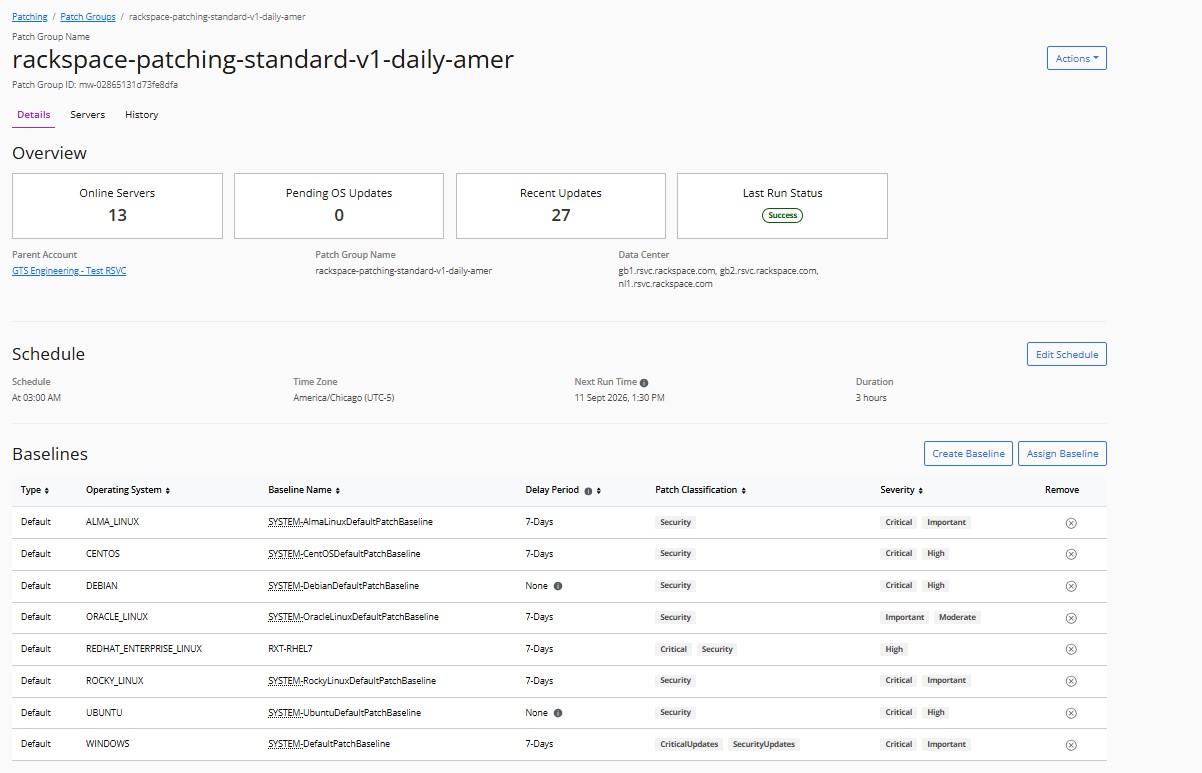Click the info icon in DEBIAN delay cell
Viewport: 1202px width, 773px height.
558,586
